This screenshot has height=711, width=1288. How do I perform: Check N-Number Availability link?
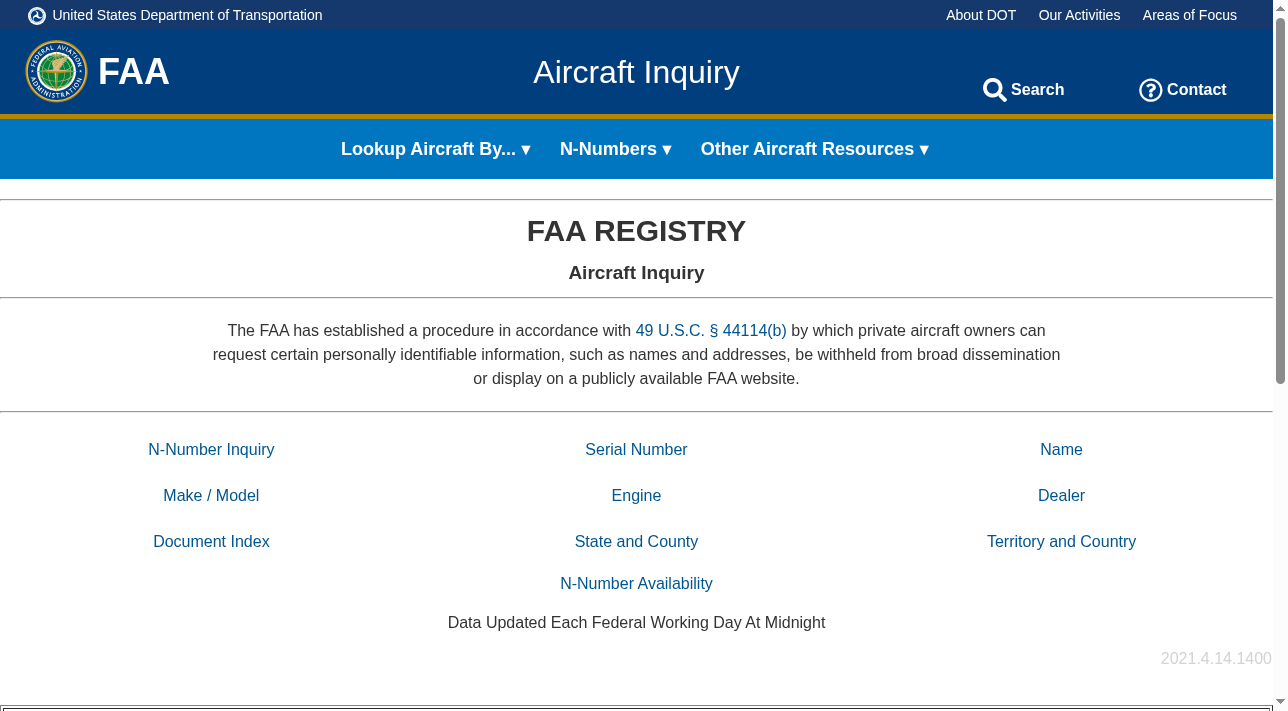click(636, 583)
